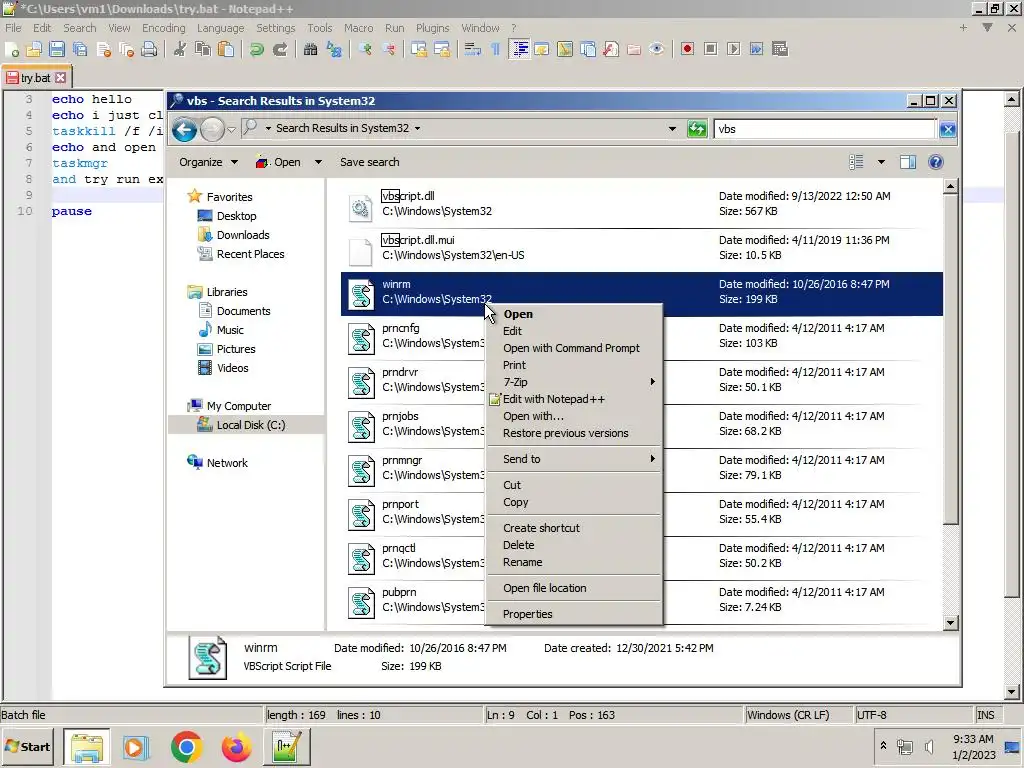Select the pubprn script file icon
Viewport: 1024px width, 768px height.
coord(361,603)
